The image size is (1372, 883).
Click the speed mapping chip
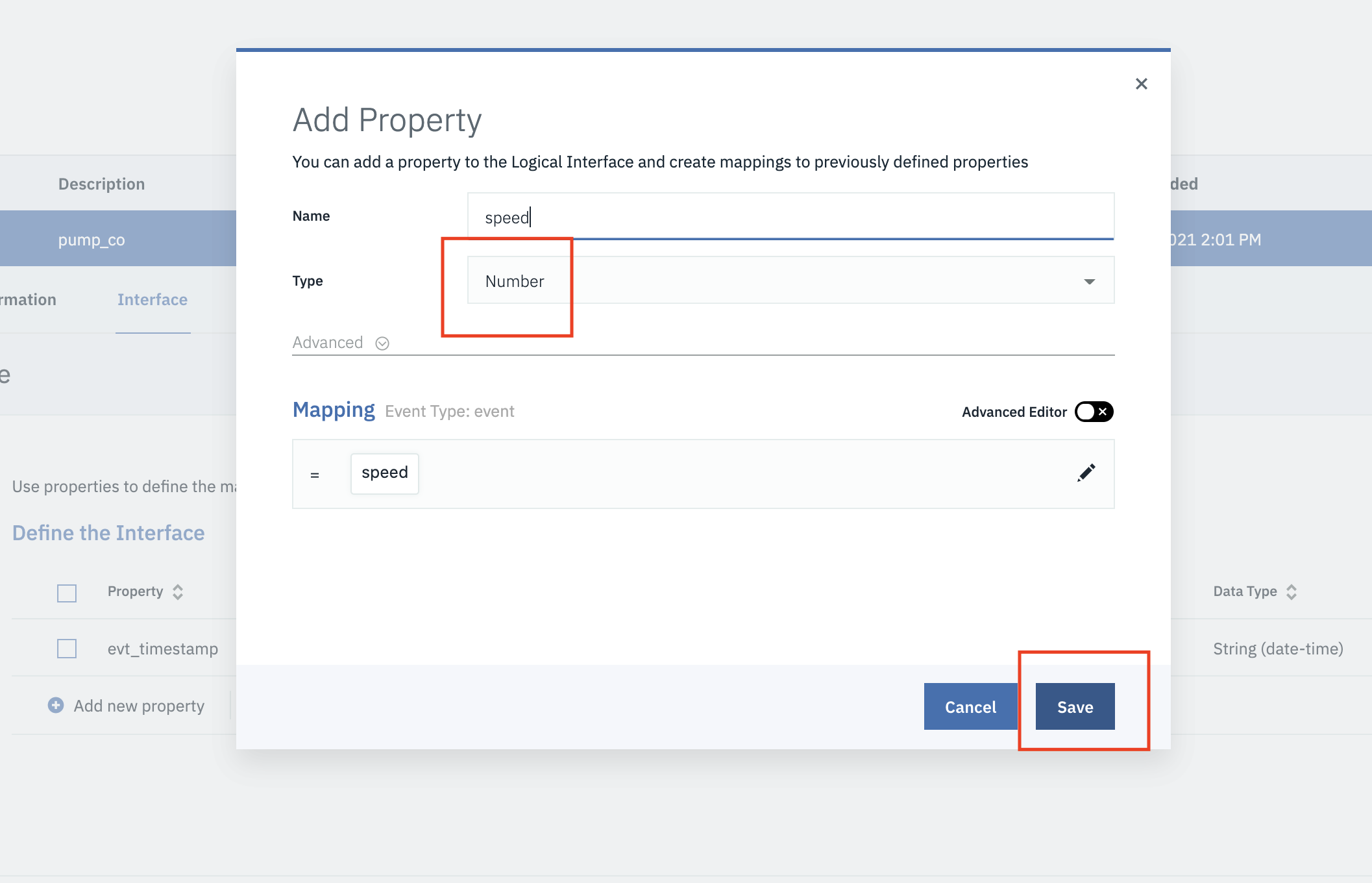click(x=385, y=473)
